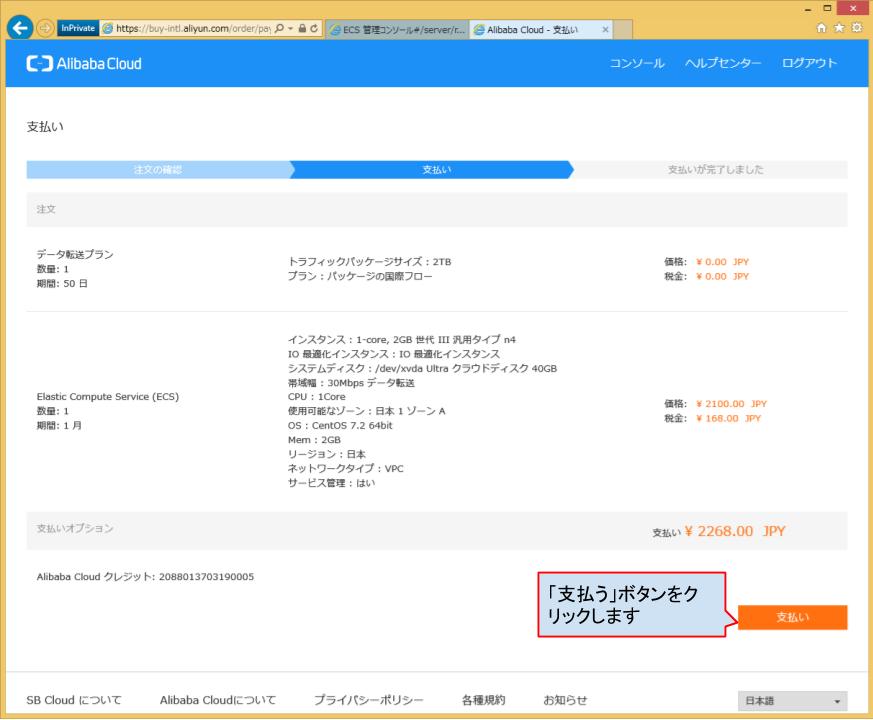
Task: Click the total ¥ 2268.00 JPY amount
Action: pos(735,531)
